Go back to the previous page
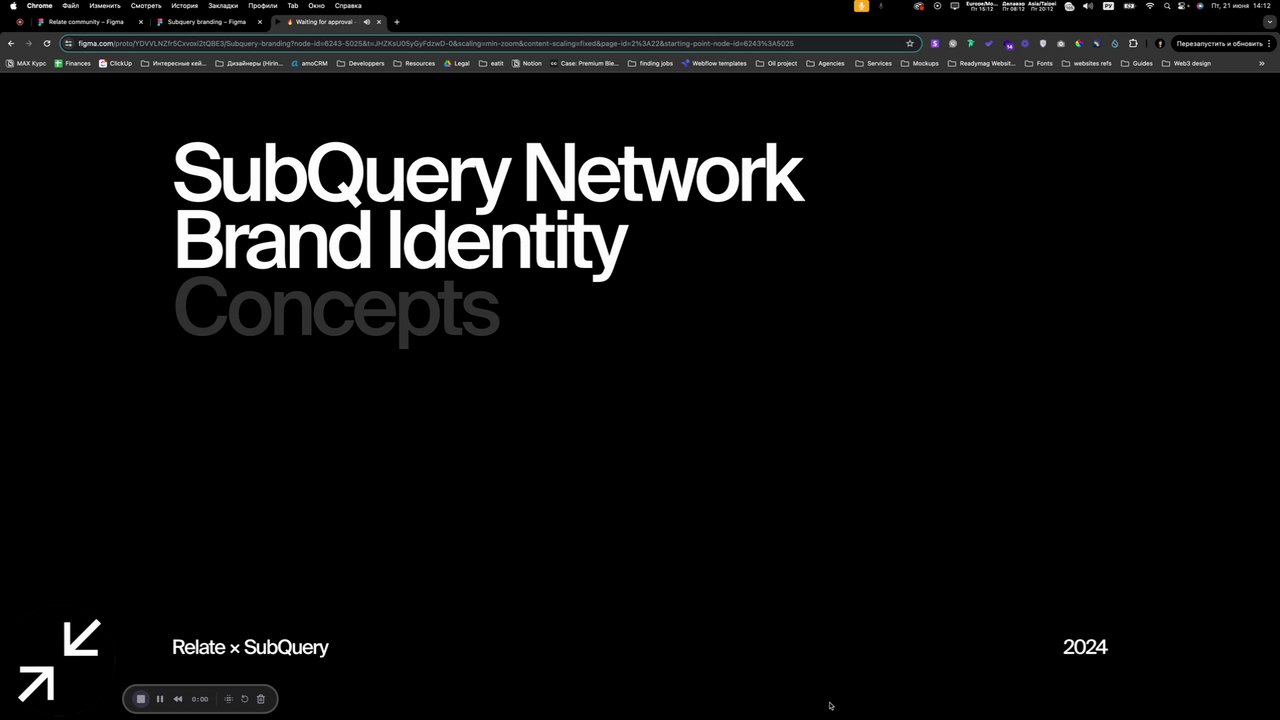 11,43
